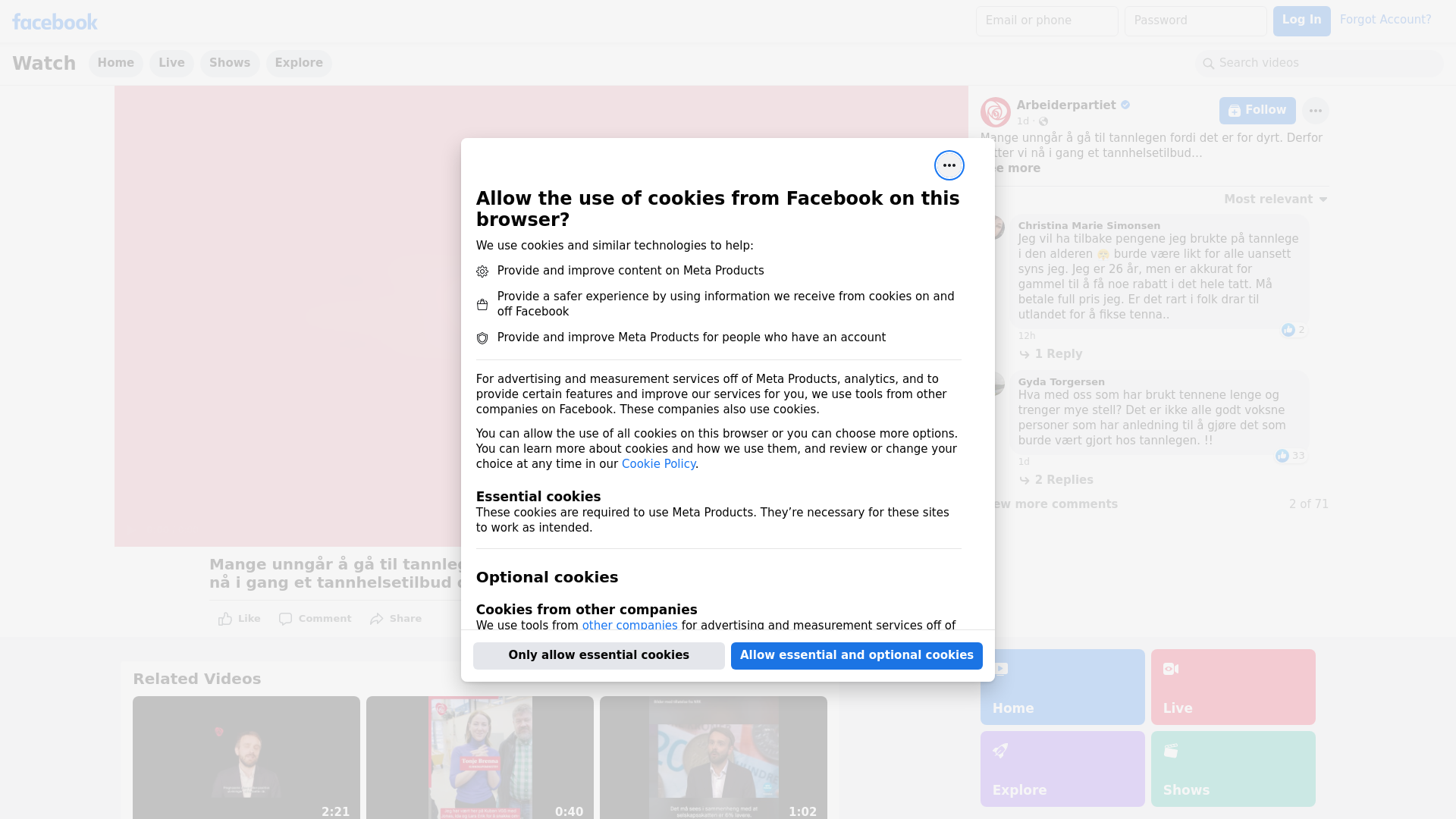This screenshot has width=1456, height=819.
Task: Open the Explore tile in the Watch panel
Action: [x=1062, y=769]
